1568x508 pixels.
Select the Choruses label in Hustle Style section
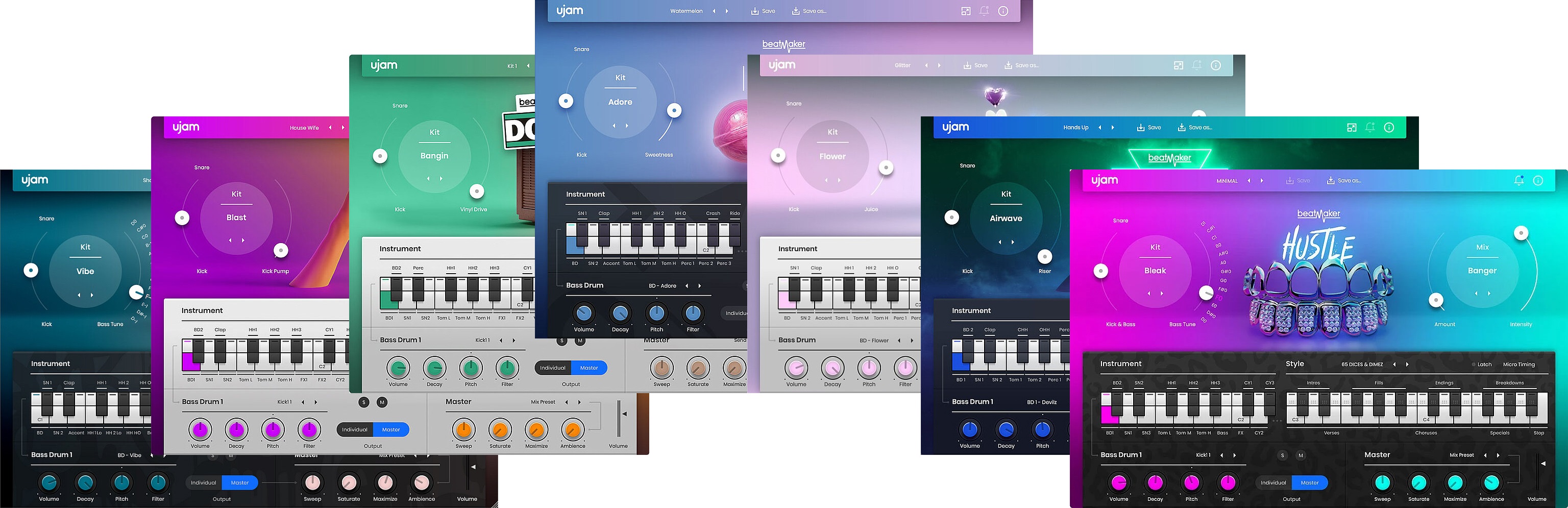point(1426,433)
